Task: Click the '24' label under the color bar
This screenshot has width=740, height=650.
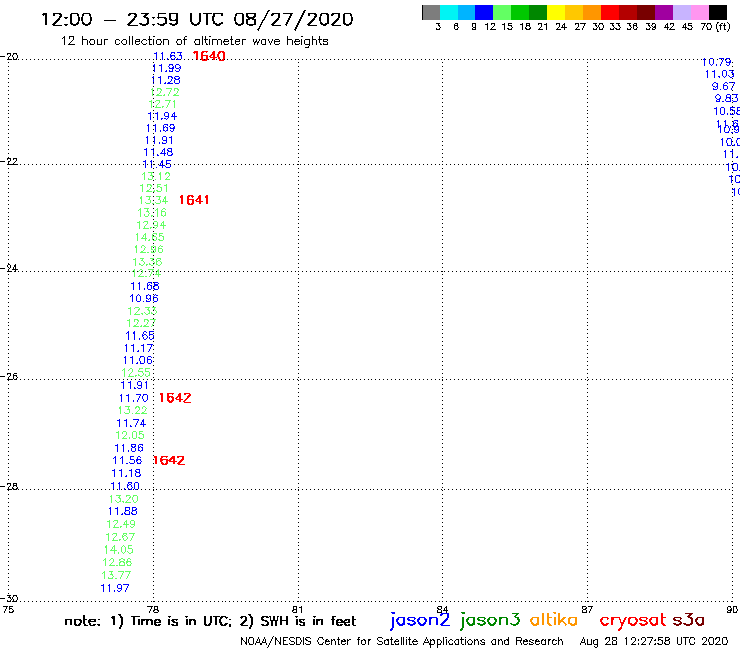Action: point(561,27)
